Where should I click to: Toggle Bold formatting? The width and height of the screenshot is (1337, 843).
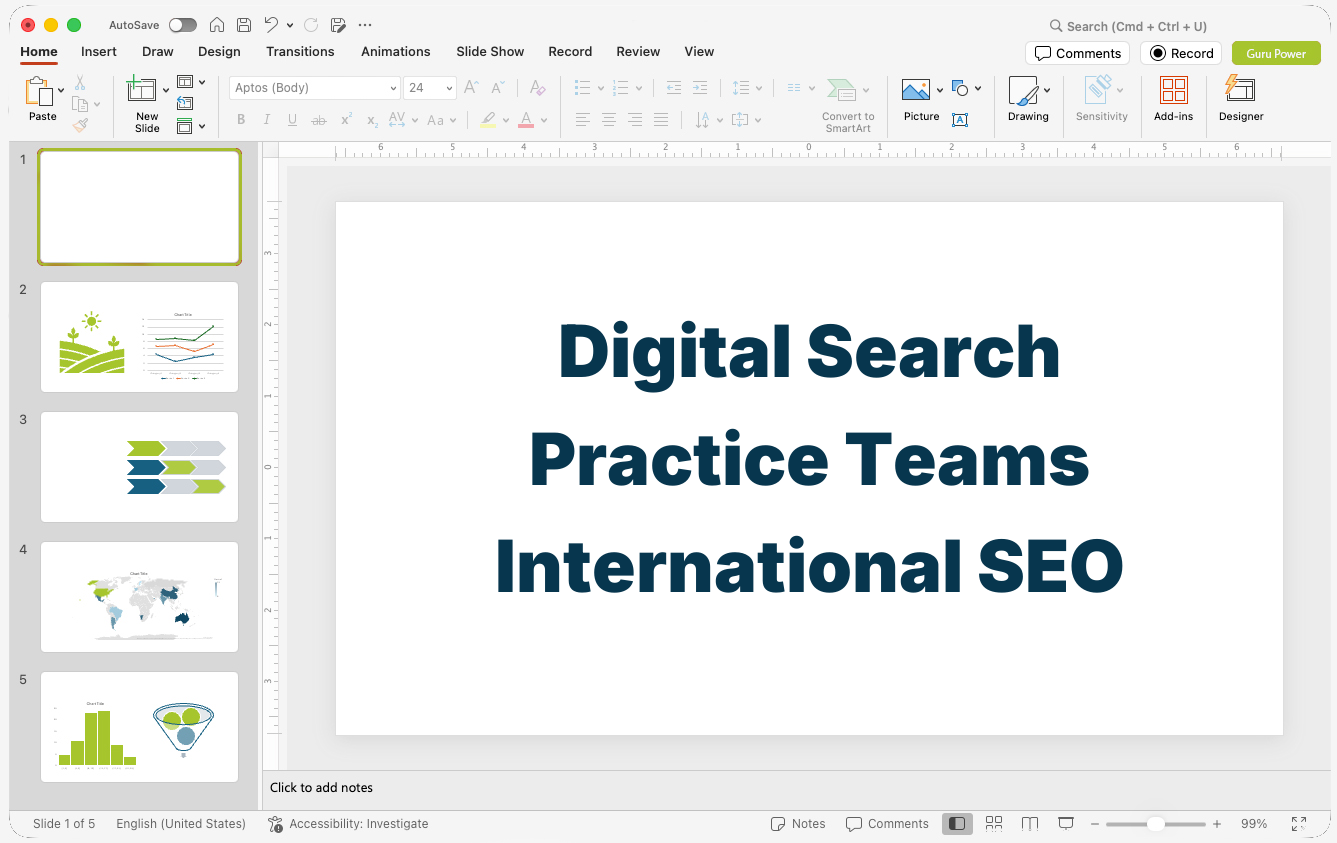(241, 120)
